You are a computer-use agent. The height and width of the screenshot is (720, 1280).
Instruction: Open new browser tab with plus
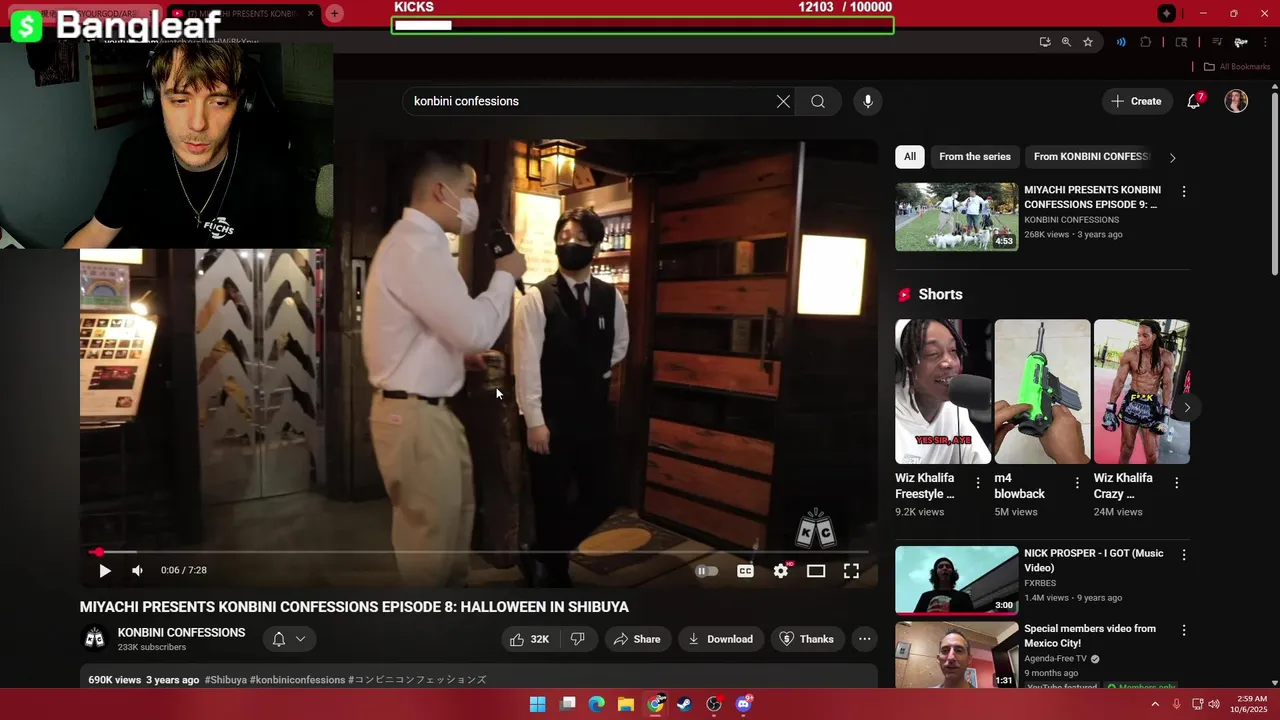[334, 13]
